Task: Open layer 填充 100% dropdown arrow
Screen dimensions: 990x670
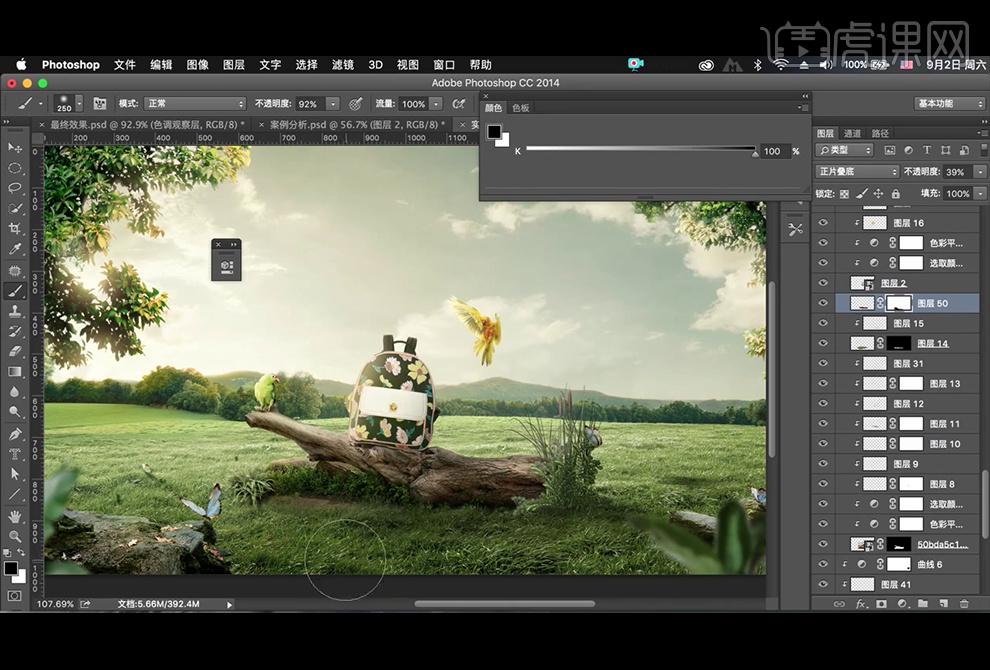Action: pos(980,194)
